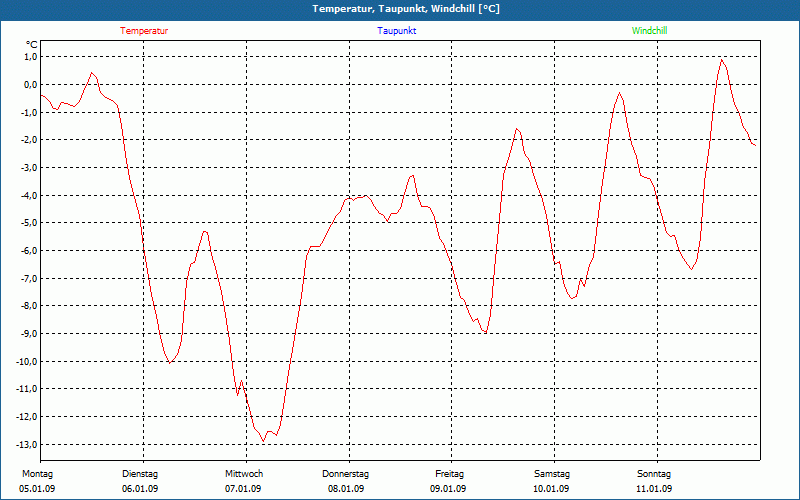800x500 pixels.
Task: Click the Dienstag day label
Action: pyautogui.click(x=140, y=474)
